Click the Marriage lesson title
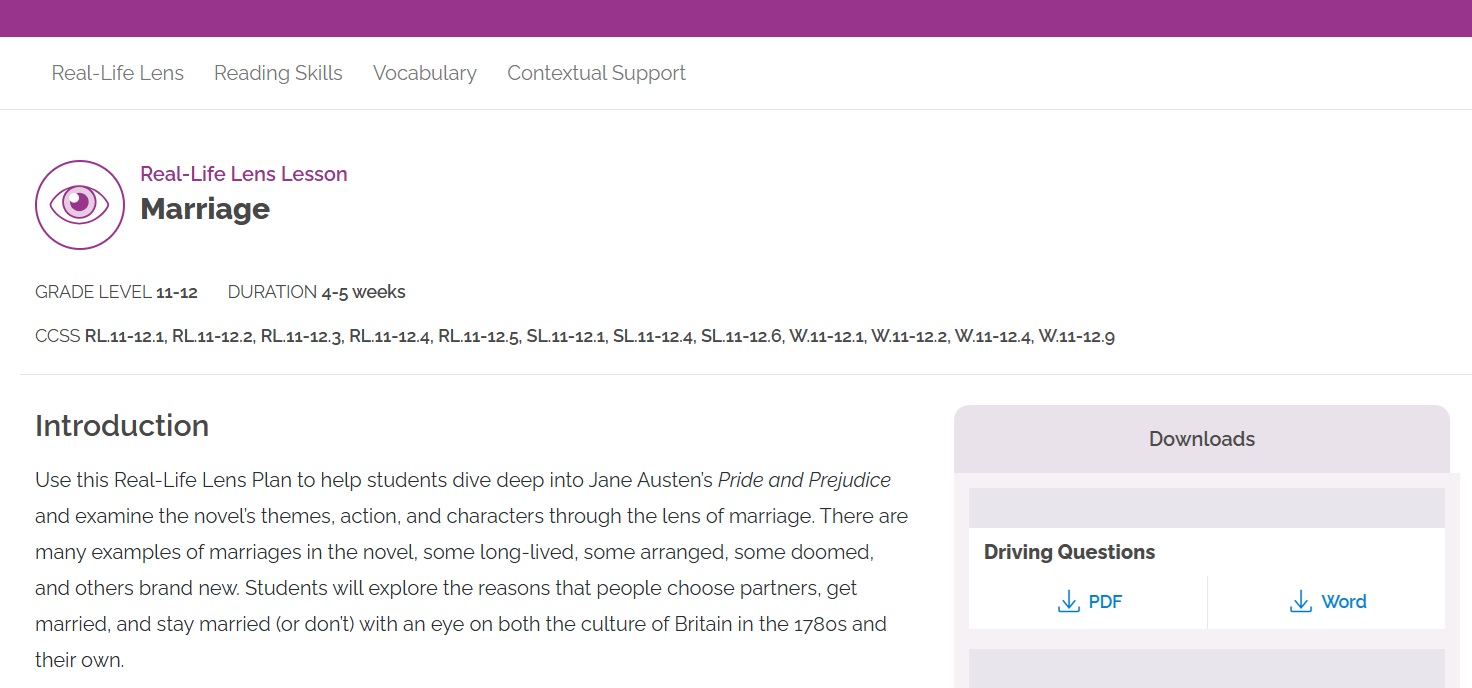The width and height of the screenshot is (1472, 688). [x=205, y=209]
